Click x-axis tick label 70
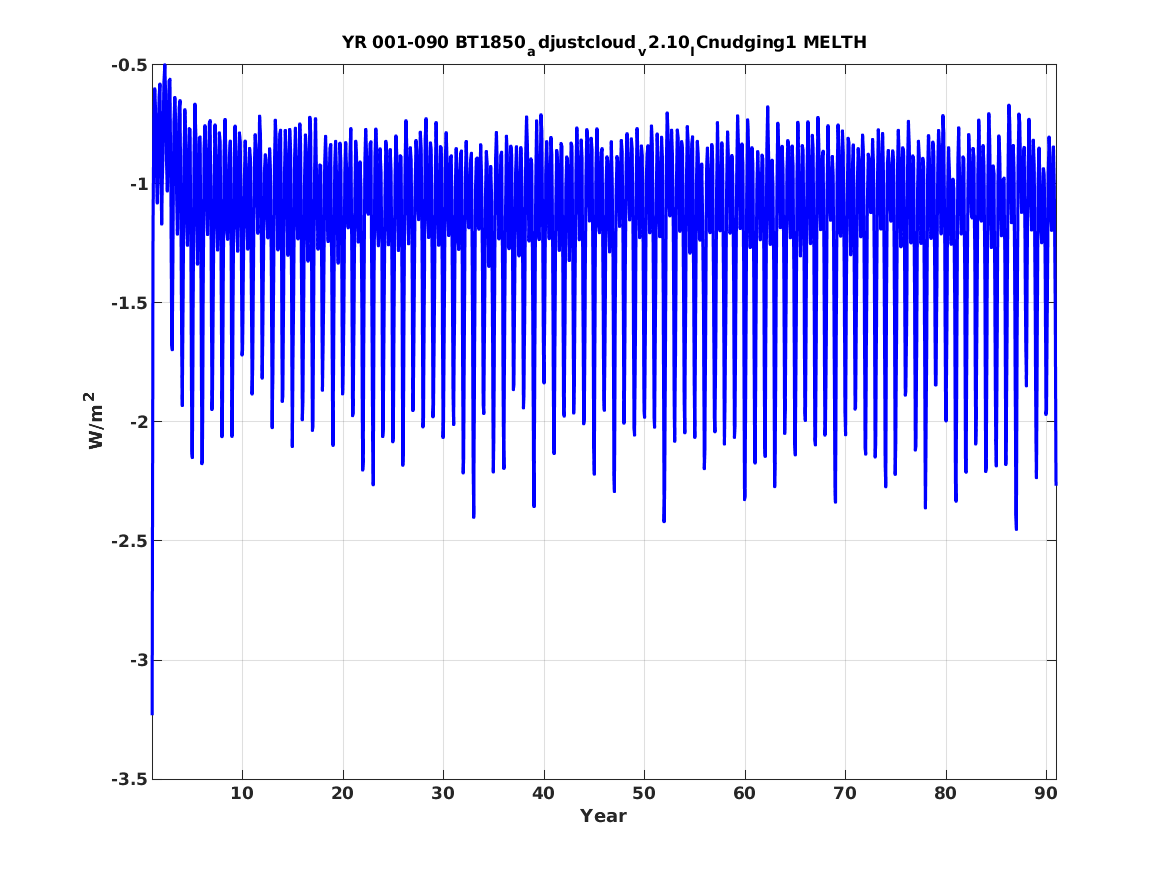Screen dimensions: 1167x875 coord(845,793)
